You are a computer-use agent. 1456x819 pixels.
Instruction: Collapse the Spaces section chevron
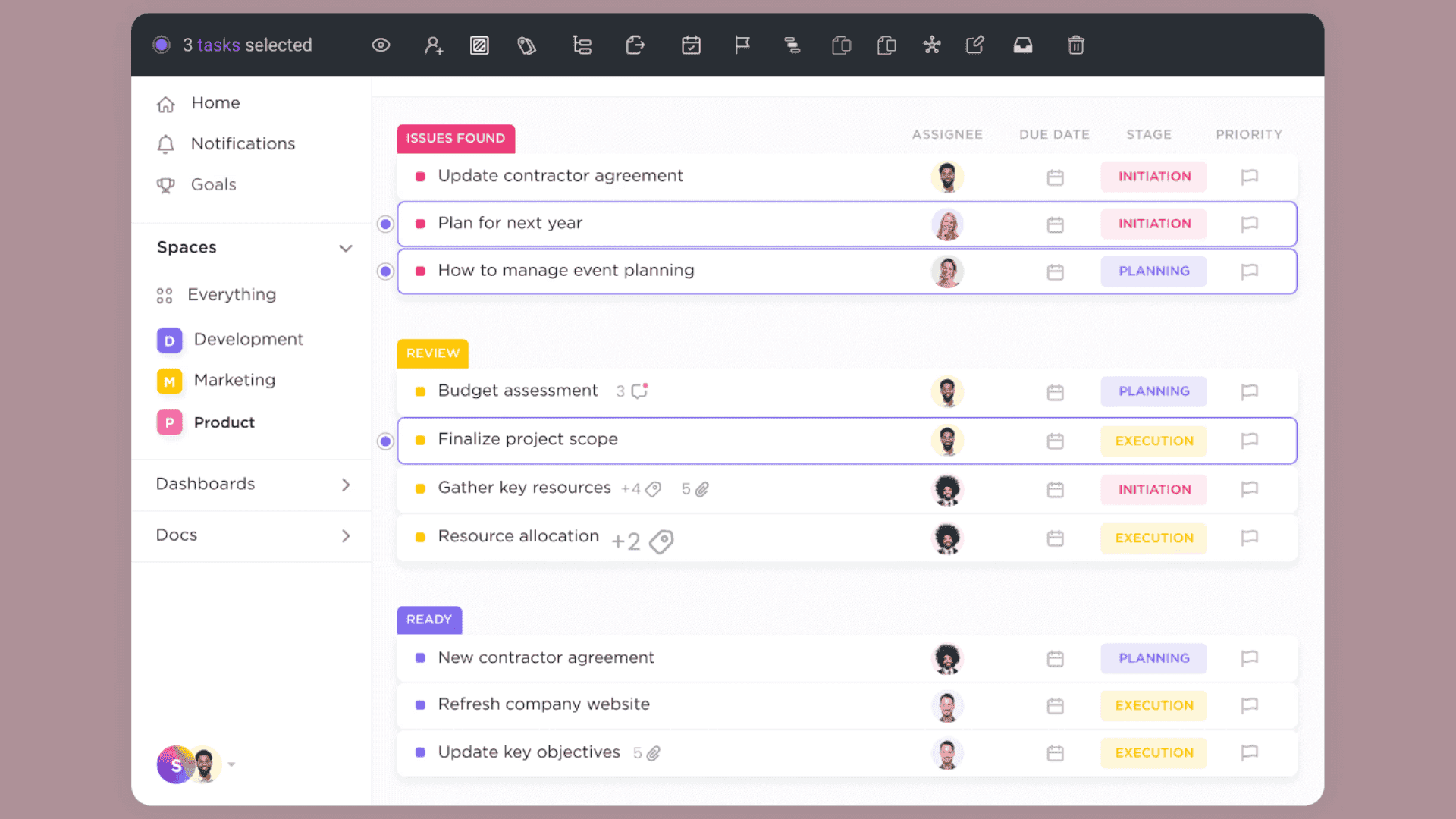346,248
